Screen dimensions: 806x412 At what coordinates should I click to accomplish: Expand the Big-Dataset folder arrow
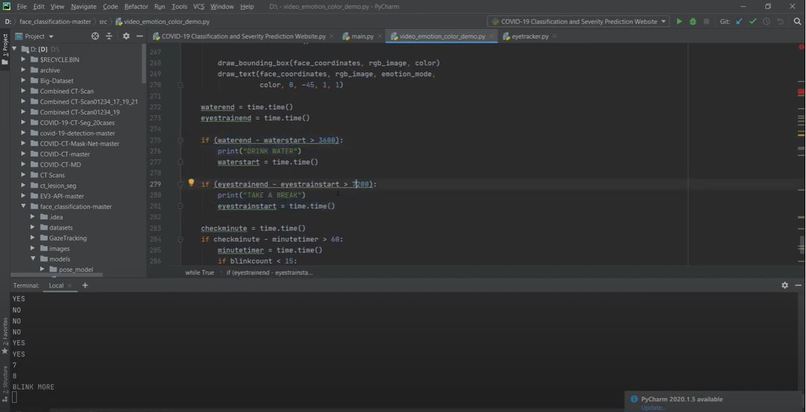(x=23, y=81)
